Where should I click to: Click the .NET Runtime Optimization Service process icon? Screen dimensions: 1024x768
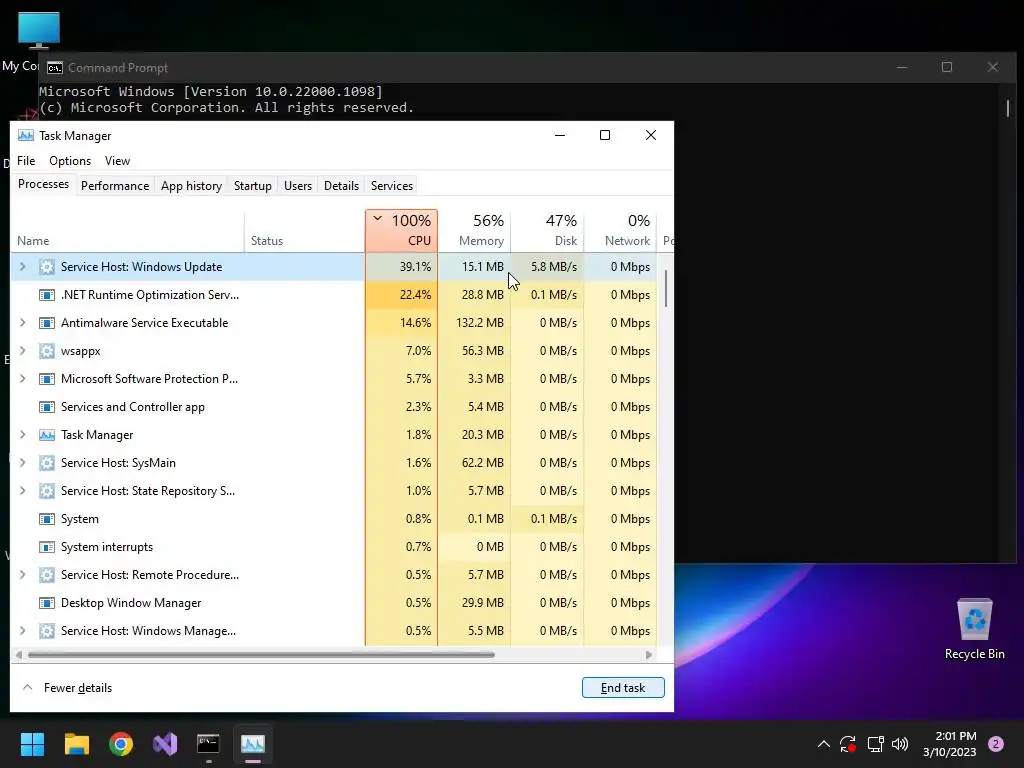pyautogui.click(x=46, y=295)
